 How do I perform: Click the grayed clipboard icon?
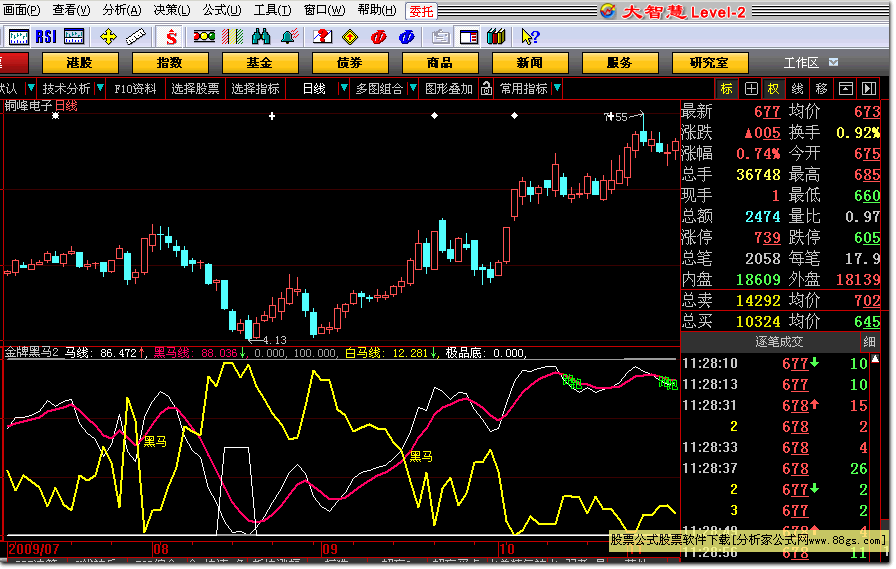tap(440, 37)
